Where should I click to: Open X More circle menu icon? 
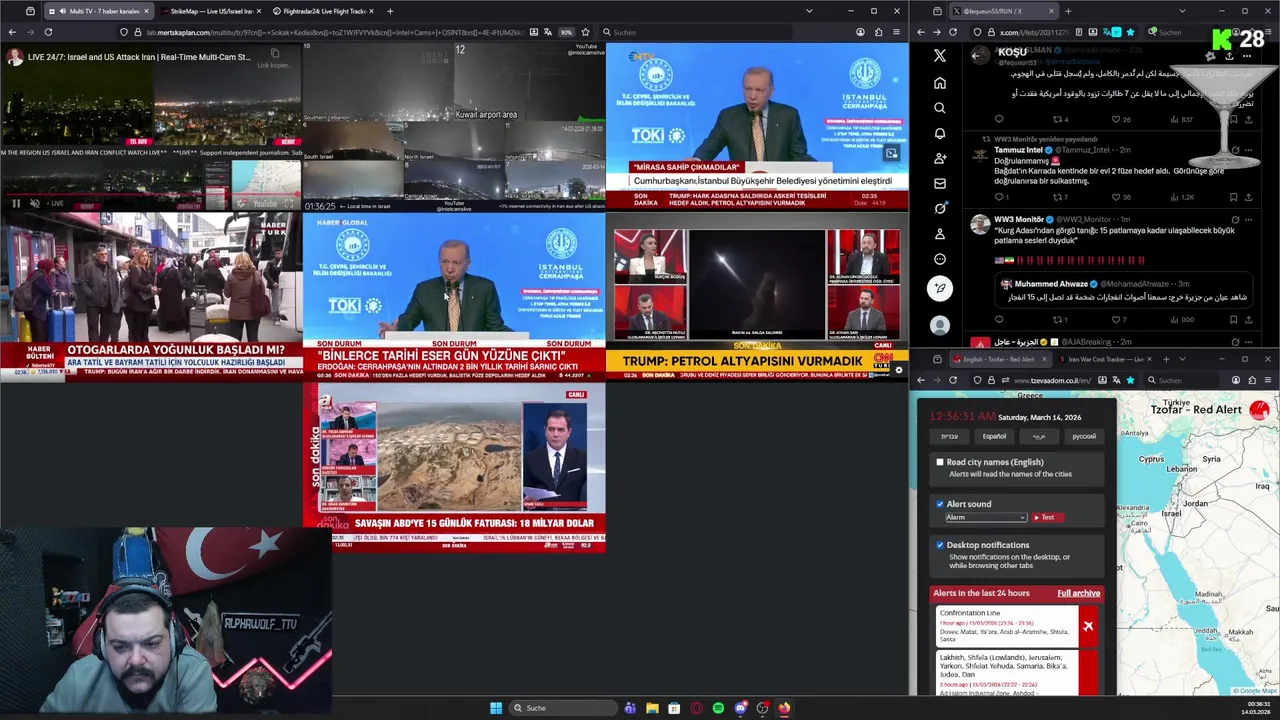coord(939,259)
